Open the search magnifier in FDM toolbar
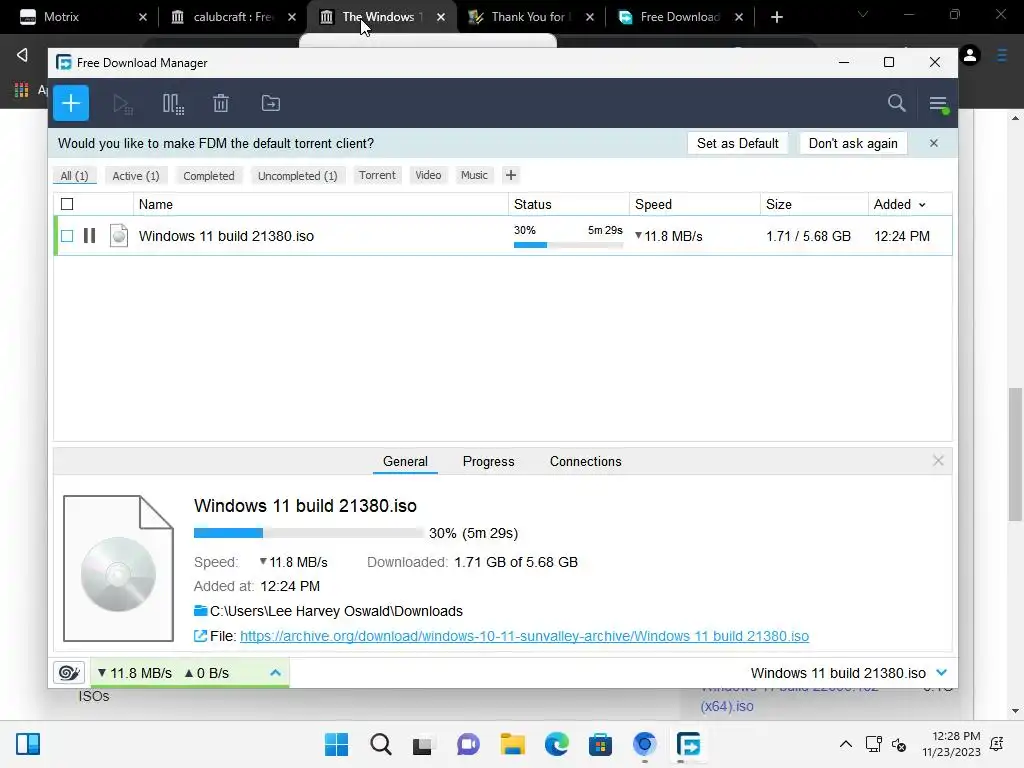Image resolution: width=1024 pixels, height=768 pixels. 897,103
